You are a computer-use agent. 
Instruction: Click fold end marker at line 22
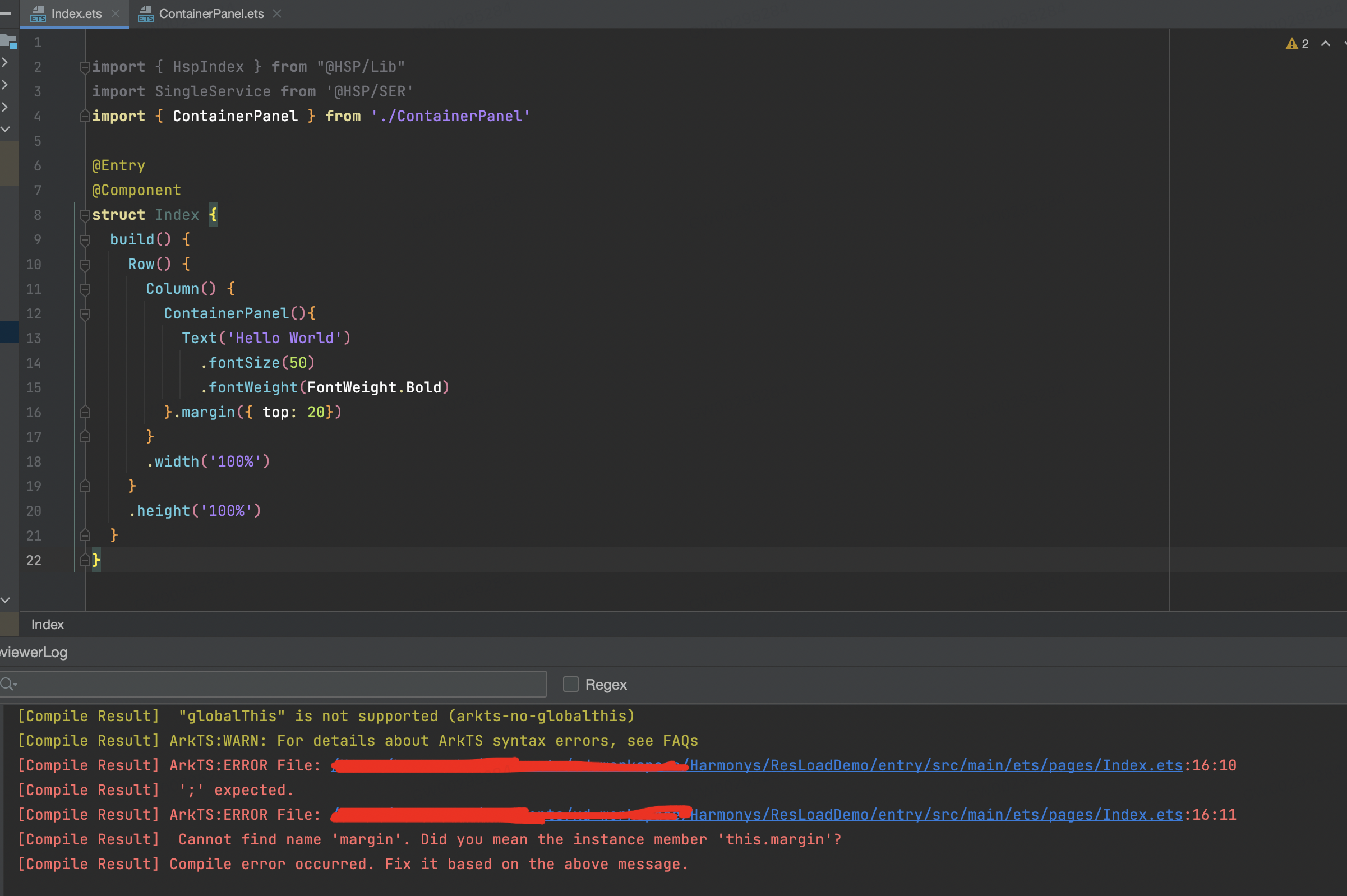[x=85, y=560]
